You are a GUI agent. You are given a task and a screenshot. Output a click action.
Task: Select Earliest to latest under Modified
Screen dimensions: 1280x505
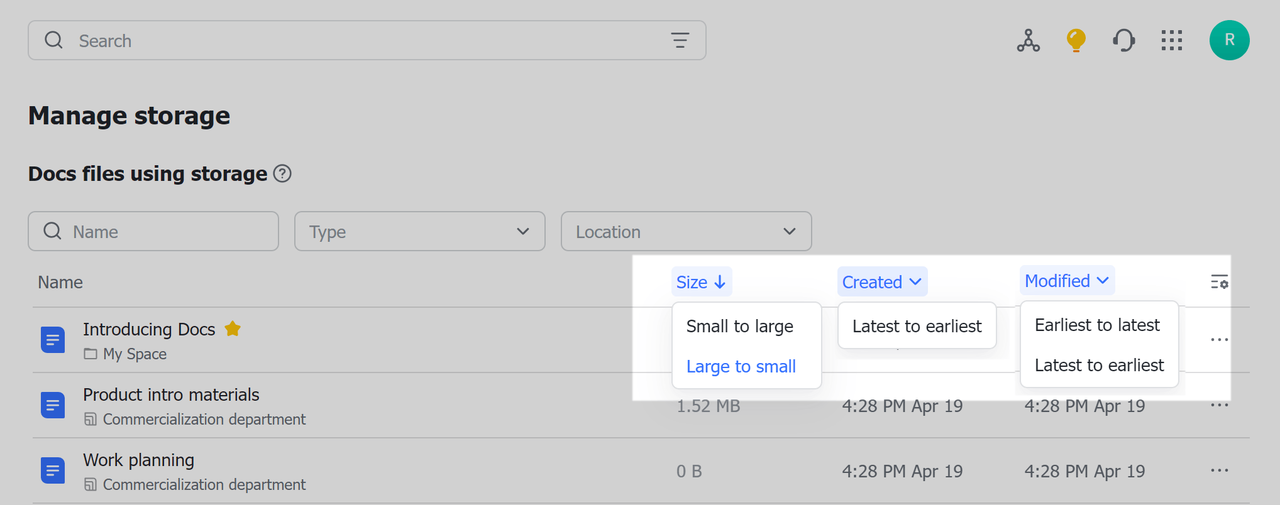click(1097, 325)
